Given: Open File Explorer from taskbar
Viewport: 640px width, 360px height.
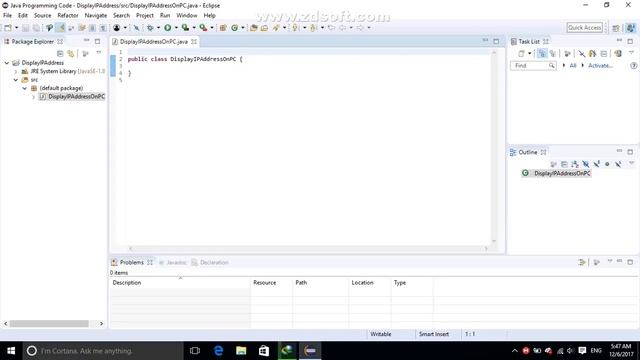Looking at the screenshot, I should point(241,351).
